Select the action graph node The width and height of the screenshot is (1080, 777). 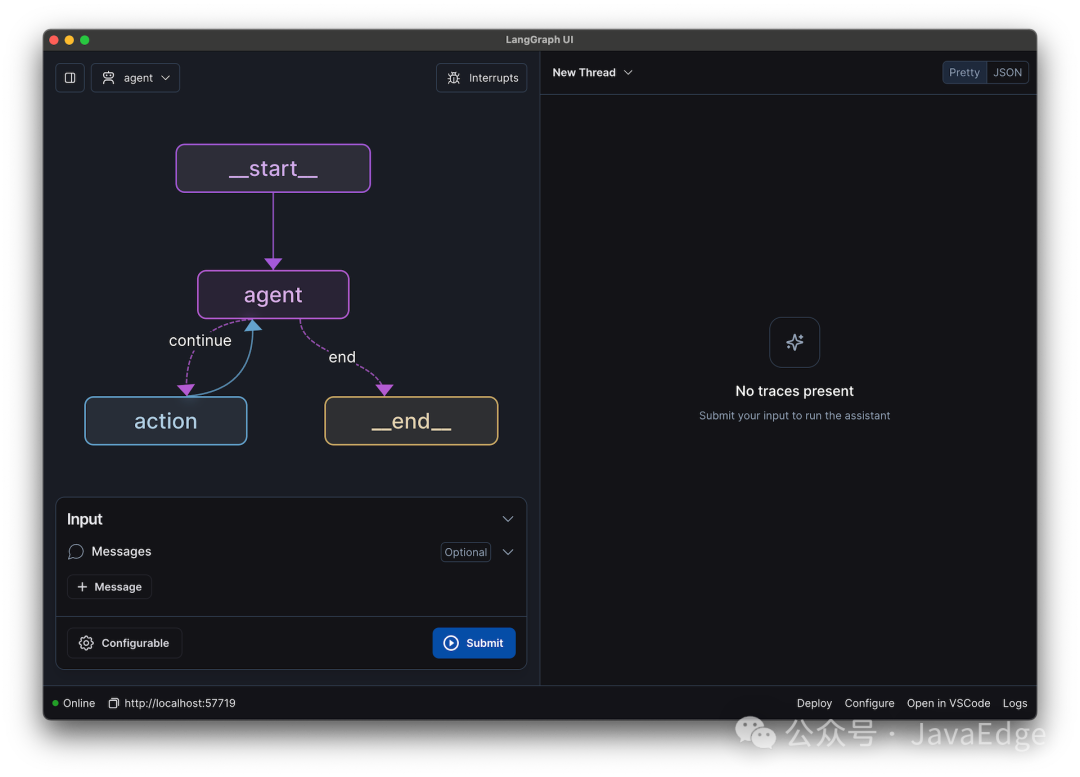pos(166,421)
